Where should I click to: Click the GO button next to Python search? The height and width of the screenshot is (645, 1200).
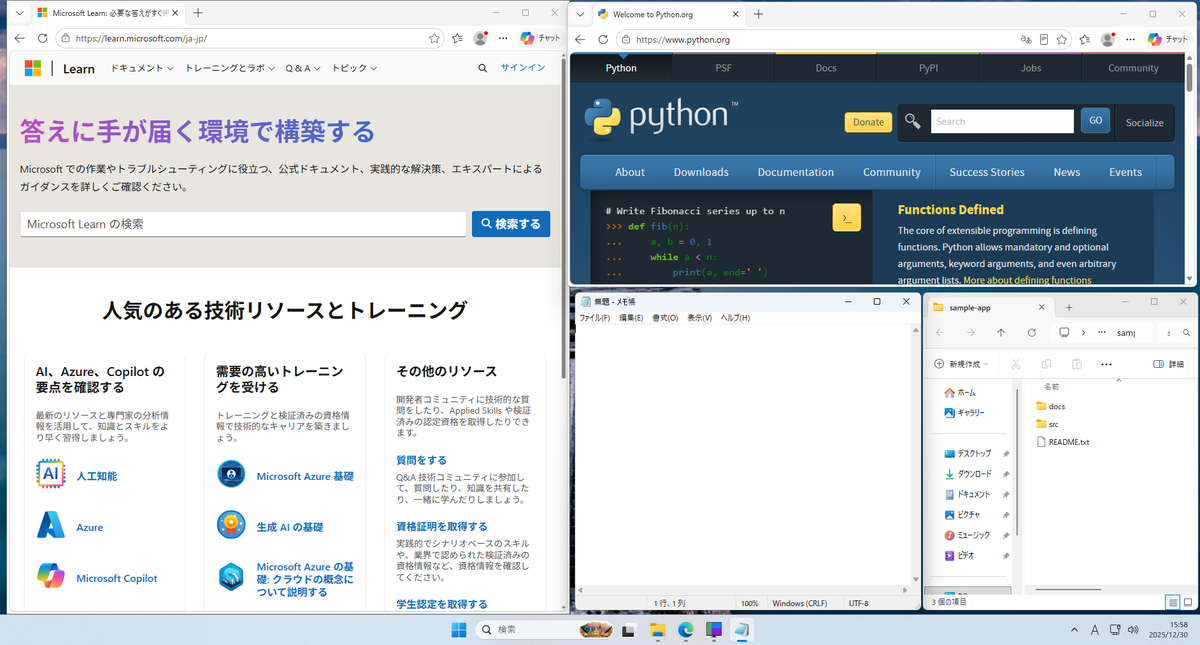[x=1095, y=121]
